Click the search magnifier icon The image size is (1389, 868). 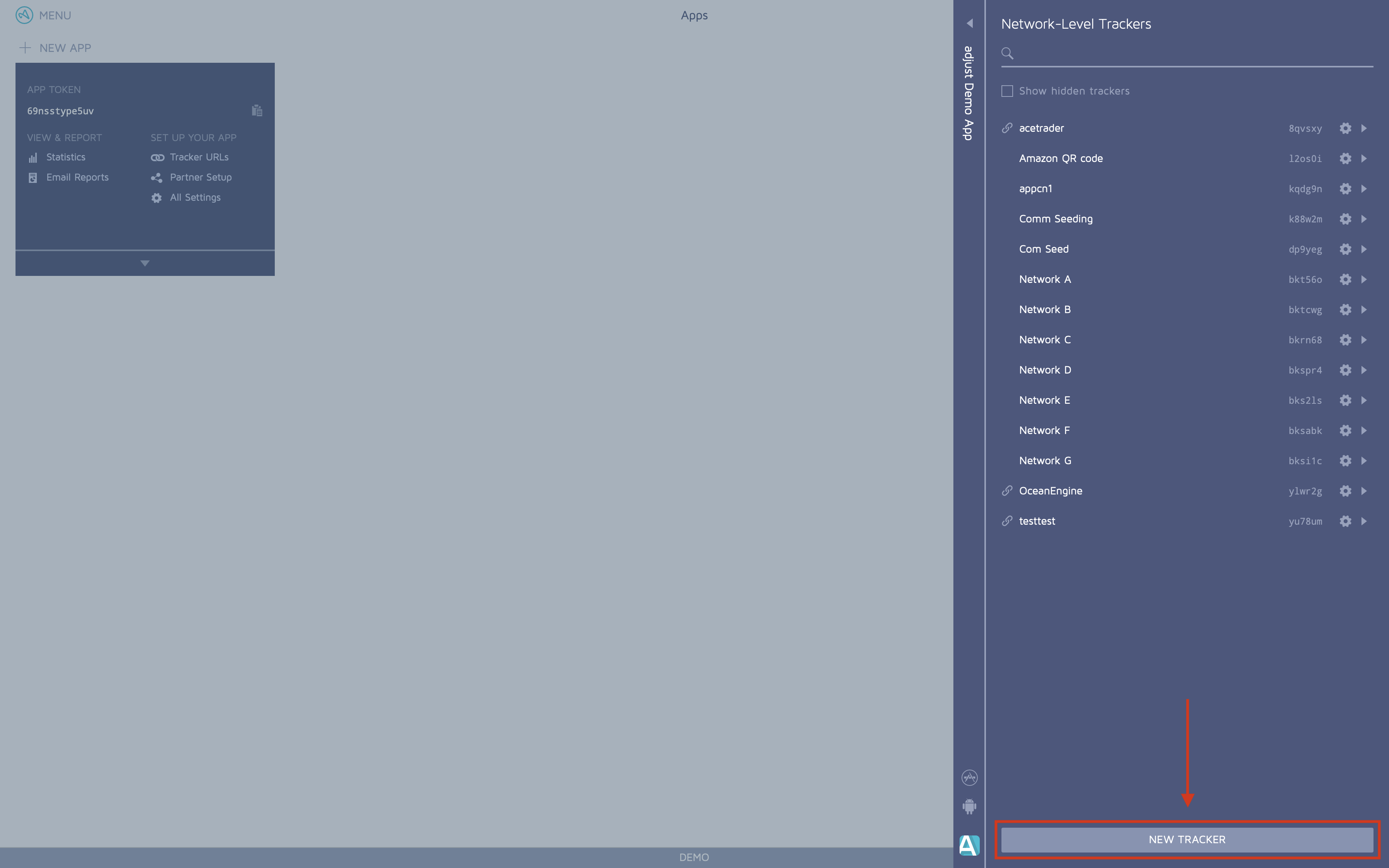pos(1007,53)
